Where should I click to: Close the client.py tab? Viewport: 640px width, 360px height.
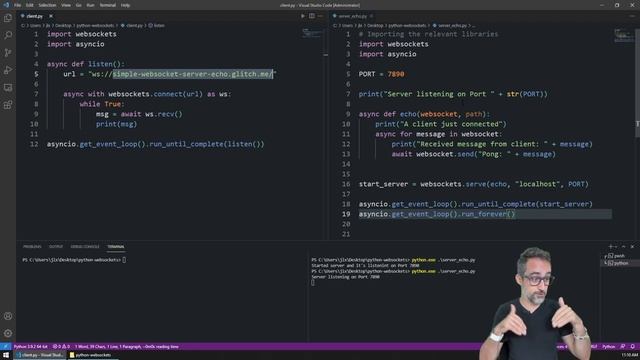tap(51, 16)
